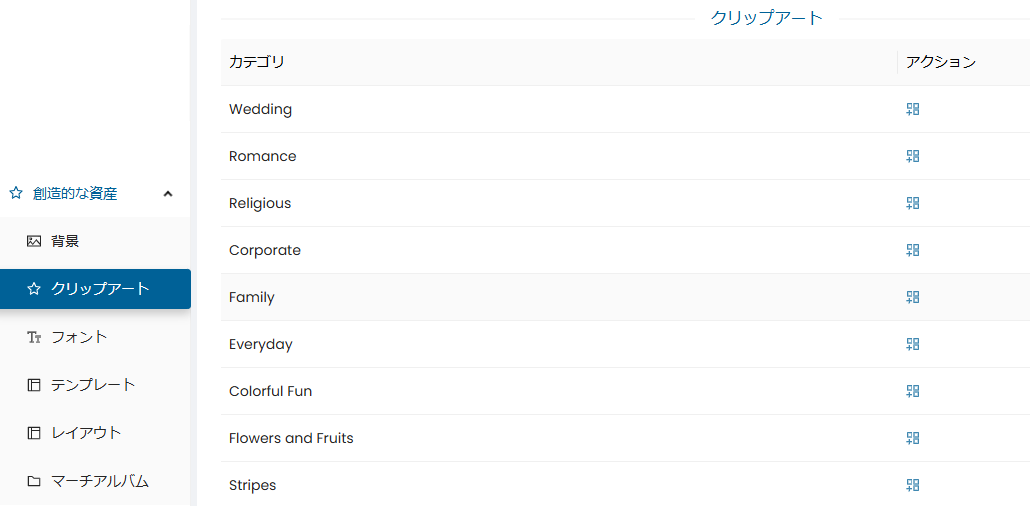1030x506 pixels.
Task: Collapse the 創造的な資産 section chevron
Action: coord(168,194)
